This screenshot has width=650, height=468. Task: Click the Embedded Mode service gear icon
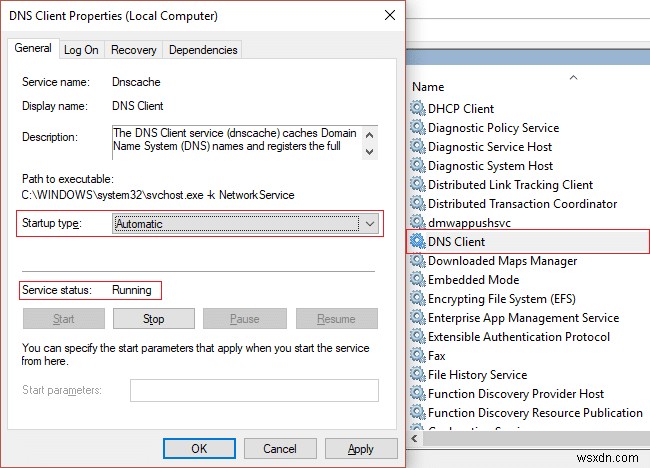point(417,280)
